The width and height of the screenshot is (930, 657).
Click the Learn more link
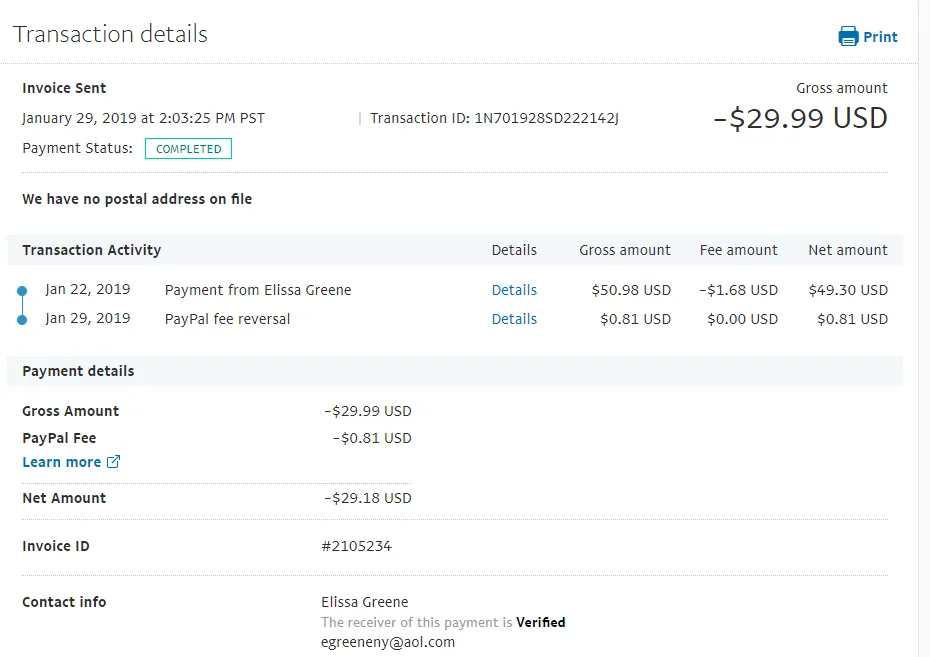[x=62, y=462]
